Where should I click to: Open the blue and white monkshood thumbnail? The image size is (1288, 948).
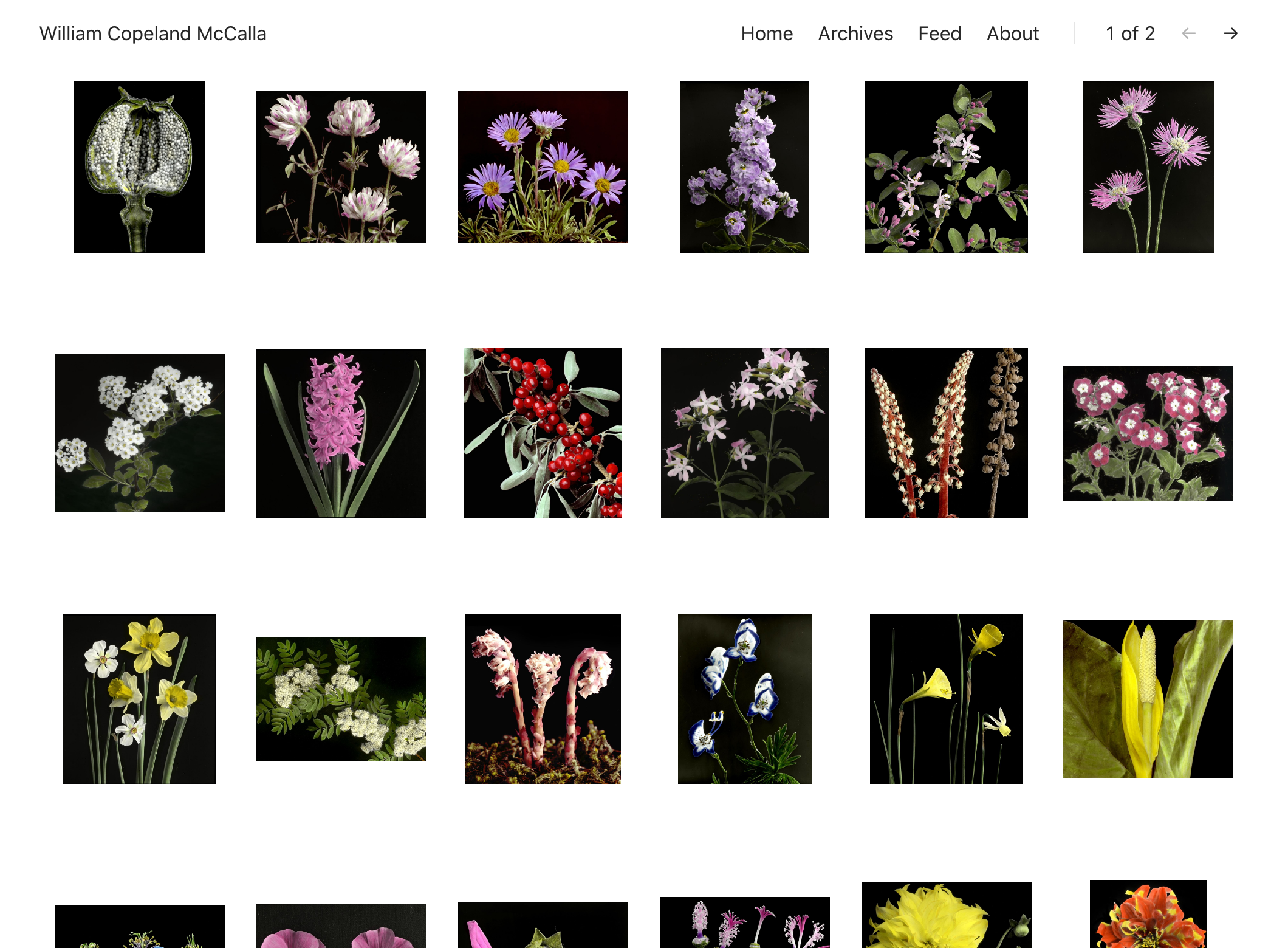coord(745,699)
